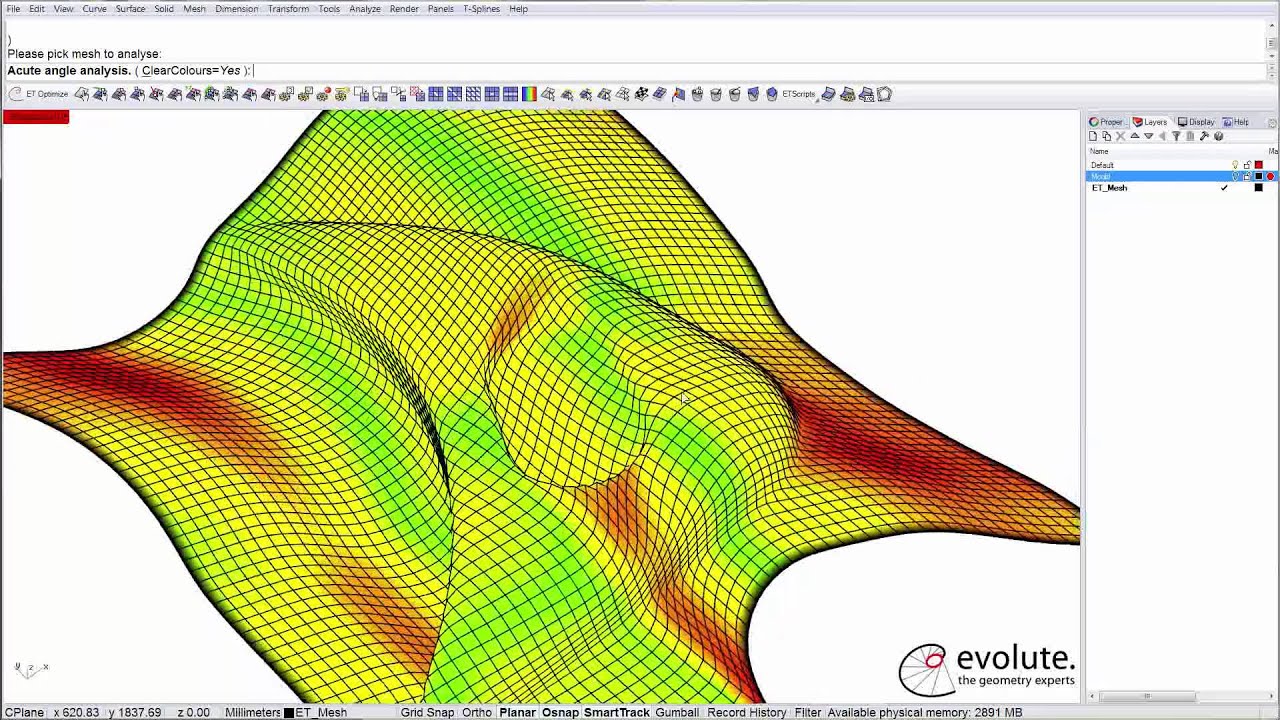
Task: Click the delete layer X icon
Action: (1120, 136)
